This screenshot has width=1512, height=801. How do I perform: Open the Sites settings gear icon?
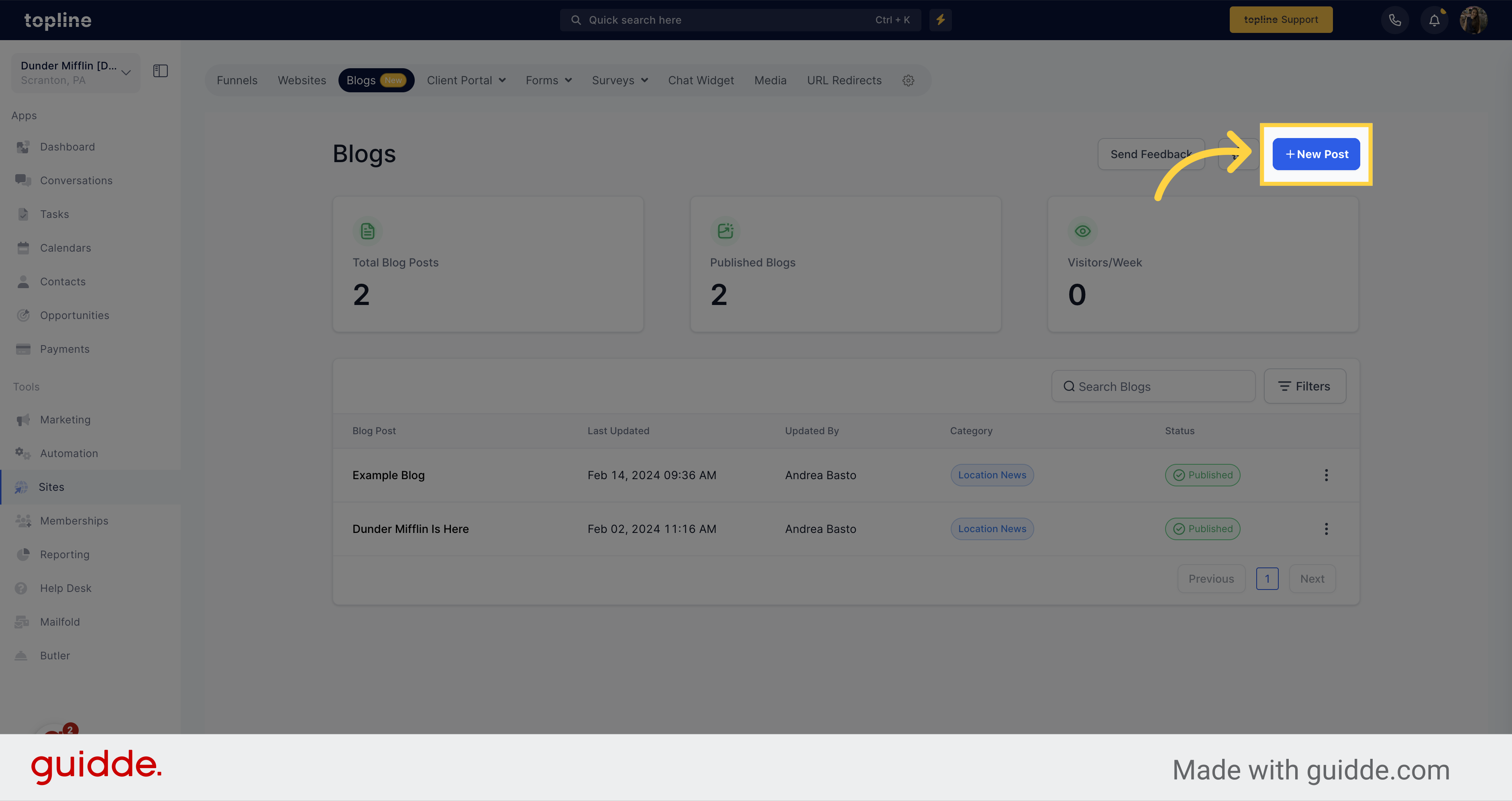(x=908, y=80)
